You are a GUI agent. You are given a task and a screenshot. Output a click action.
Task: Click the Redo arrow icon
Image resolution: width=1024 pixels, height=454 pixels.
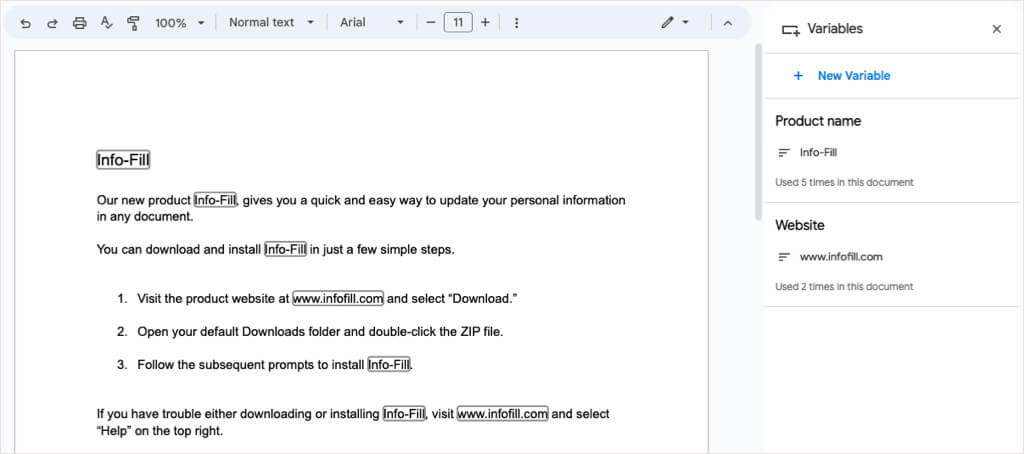(52, 23)
